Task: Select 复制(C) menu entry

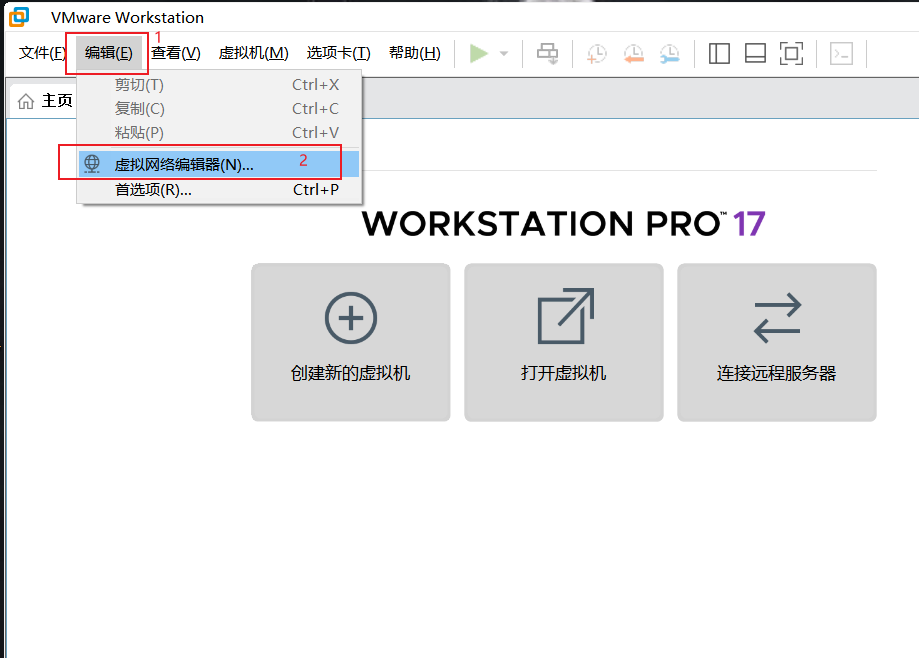Action: (219, 109)
